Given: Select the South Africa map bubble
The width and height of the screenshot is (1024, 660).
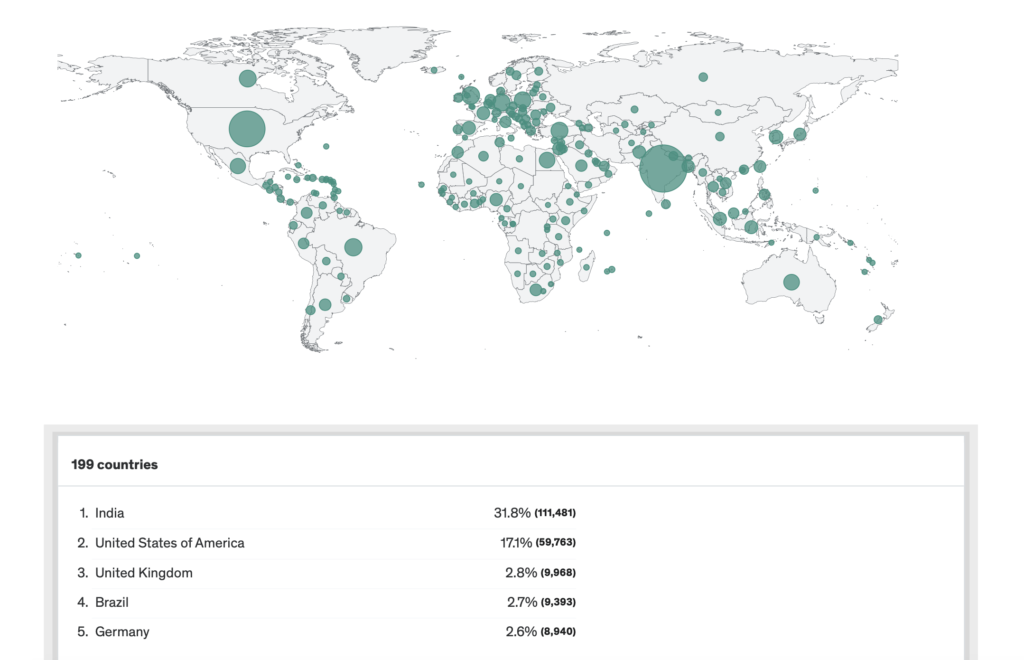Looking at the screenshot, I should [x=536, y=290].
